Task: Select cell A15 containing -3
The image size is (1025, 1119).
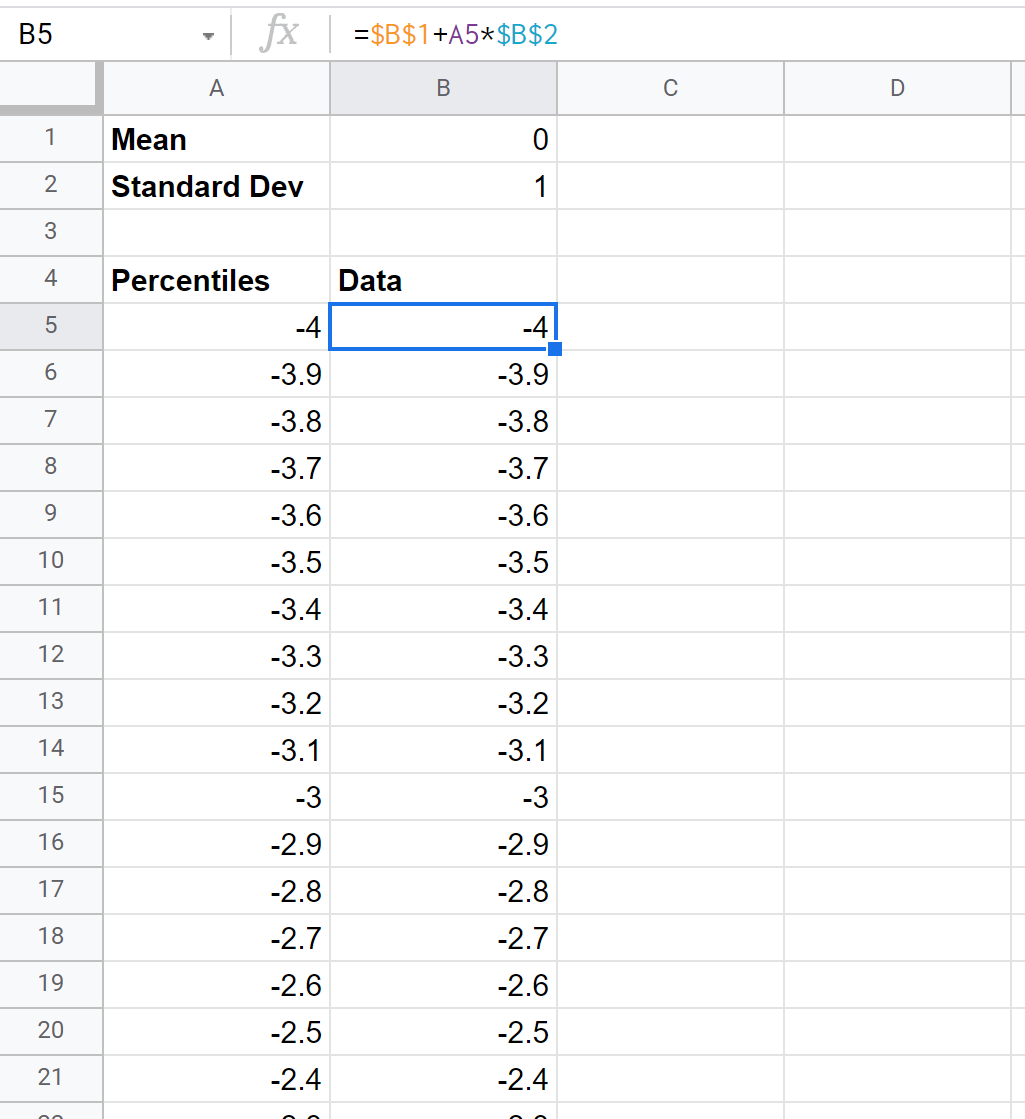Action: coord(216,797)
